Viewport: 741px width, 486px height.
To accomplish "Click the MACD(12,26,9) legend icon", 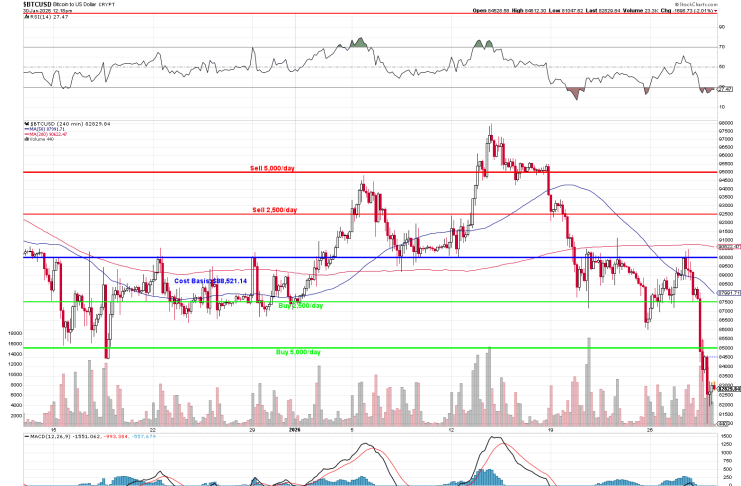I will coord(27,439).
